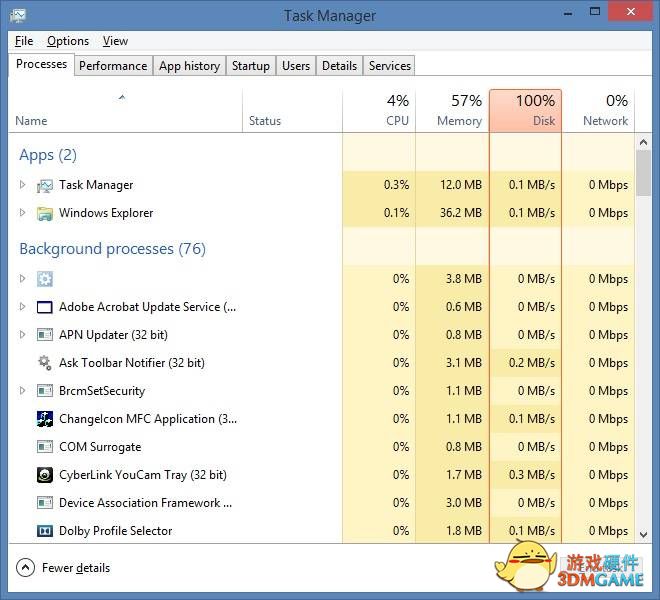Screen dimensions: 660x600
Task: Sort by the Memory column header
Action: coord(452,111)
